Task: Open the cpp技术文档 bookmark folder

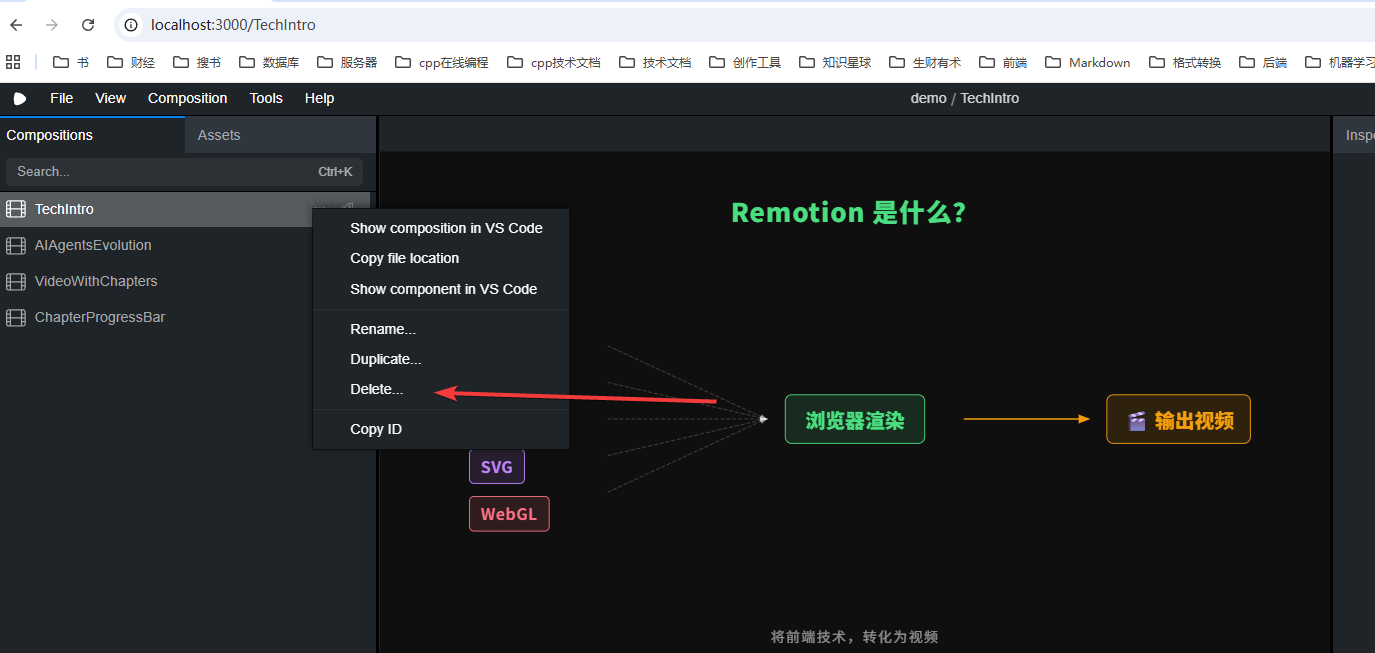Action: (x=554, y=62)
